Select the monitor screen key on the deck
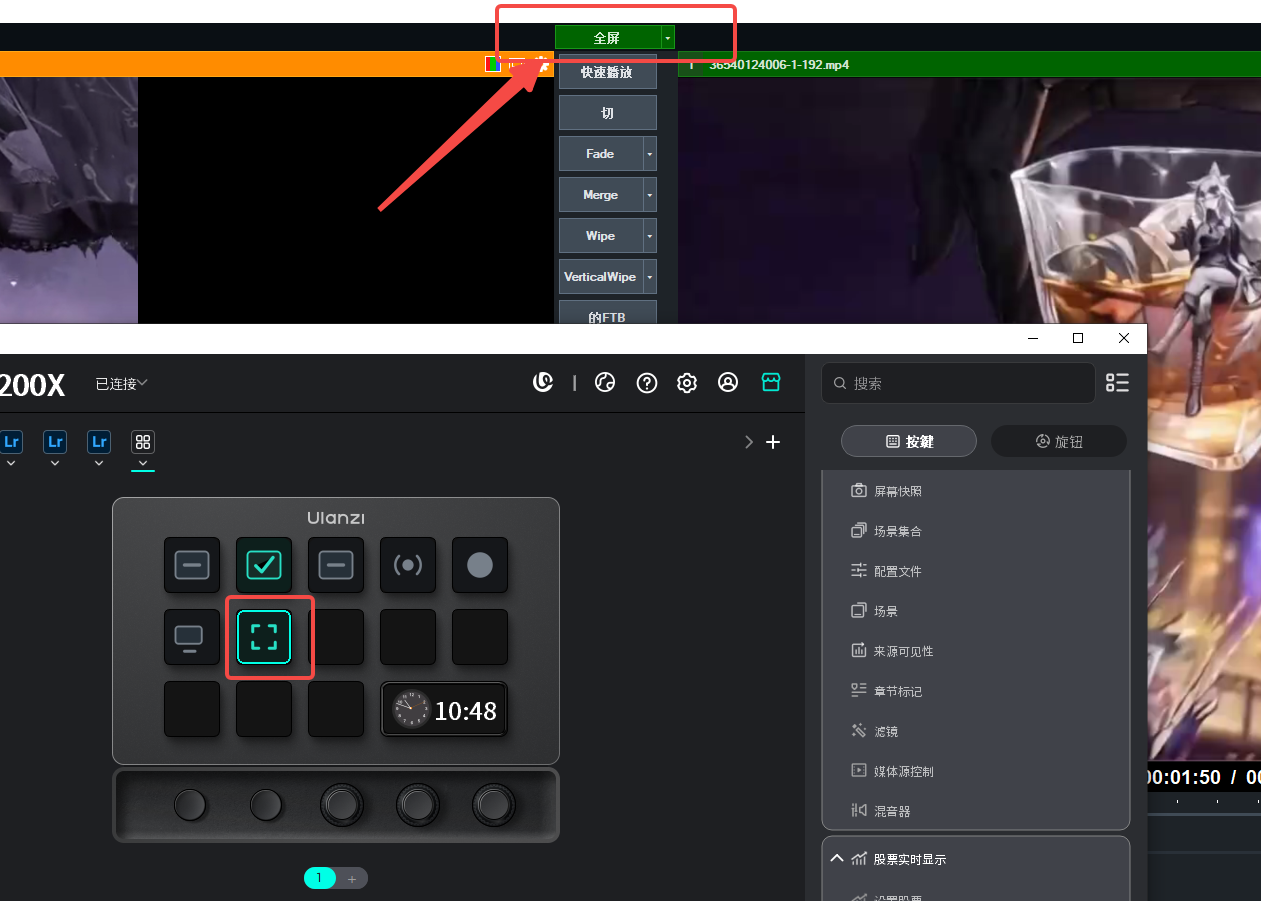The width and height of the screenshot is (1261, 901). [x=192, y=637]
